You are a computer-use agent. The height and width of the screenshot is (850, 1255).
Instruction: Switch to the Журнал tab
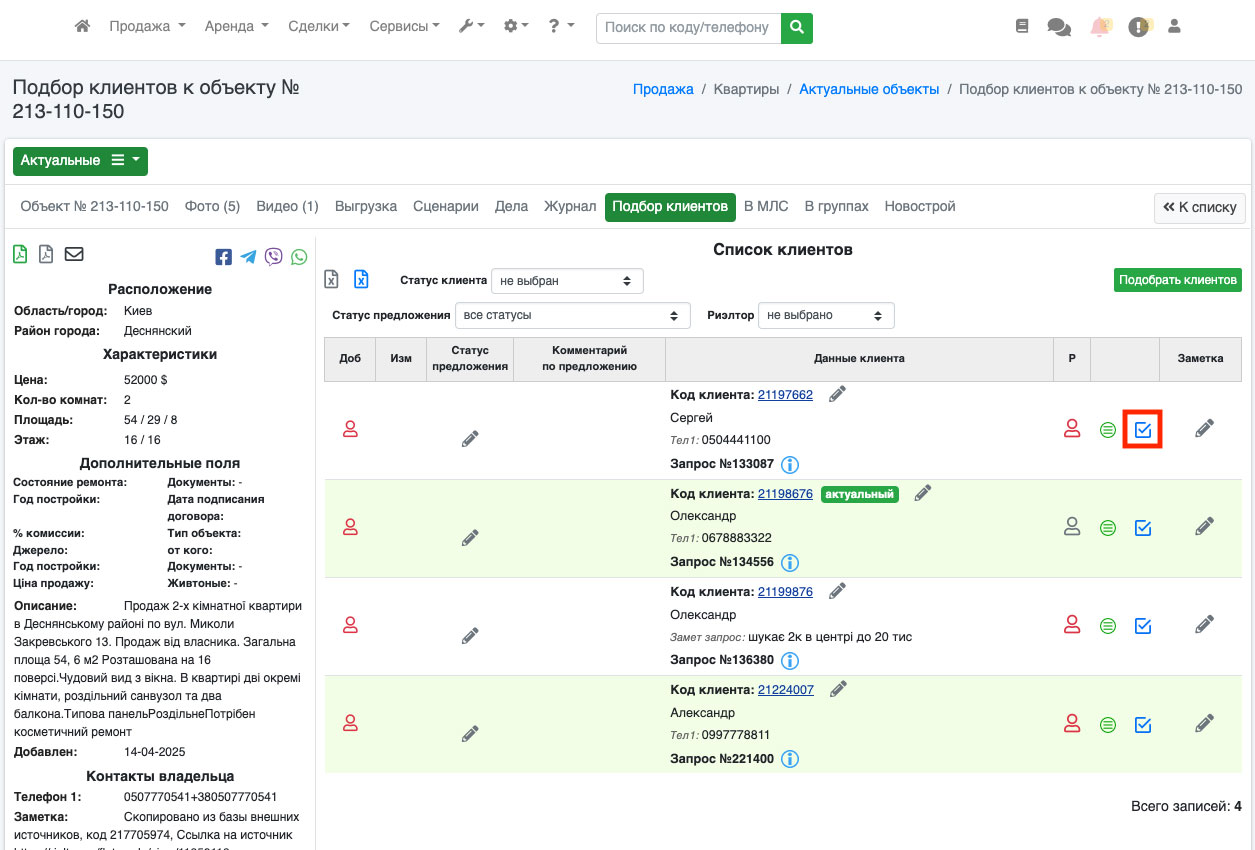point(570,207)
